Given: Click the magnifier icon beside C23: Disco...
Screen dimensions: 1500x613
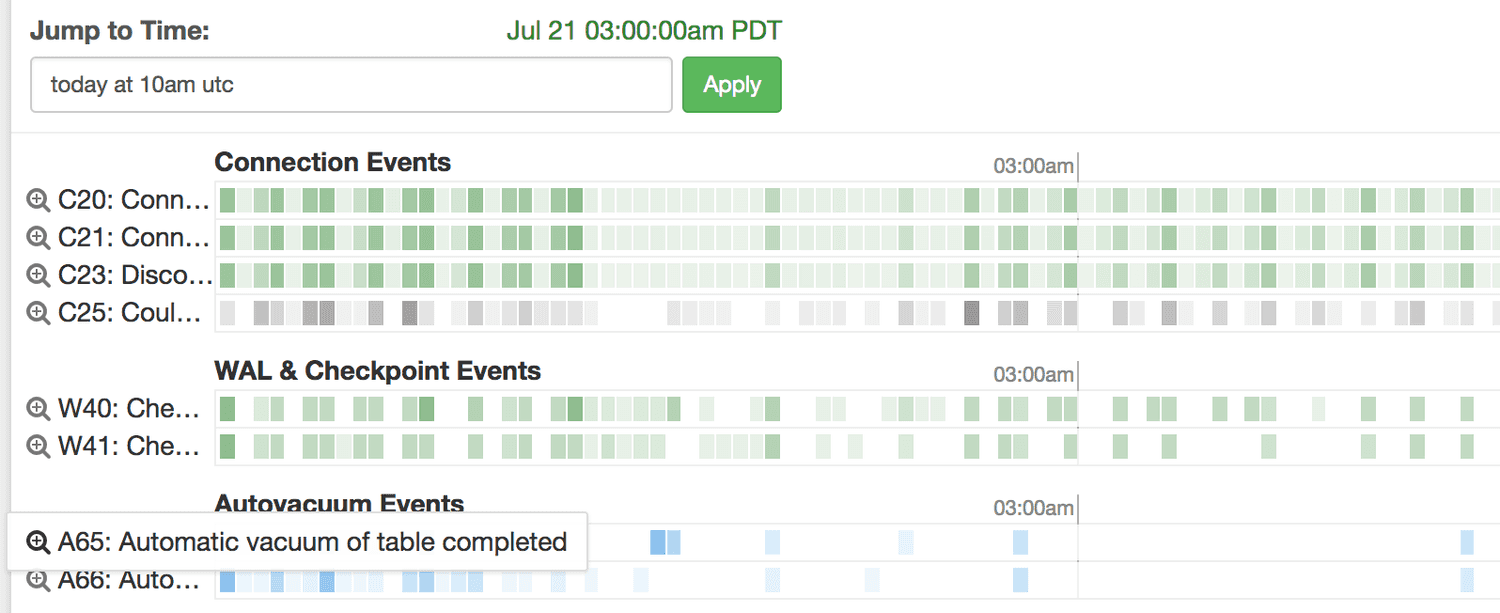Looking at the screenshot, I should point(37,274).
